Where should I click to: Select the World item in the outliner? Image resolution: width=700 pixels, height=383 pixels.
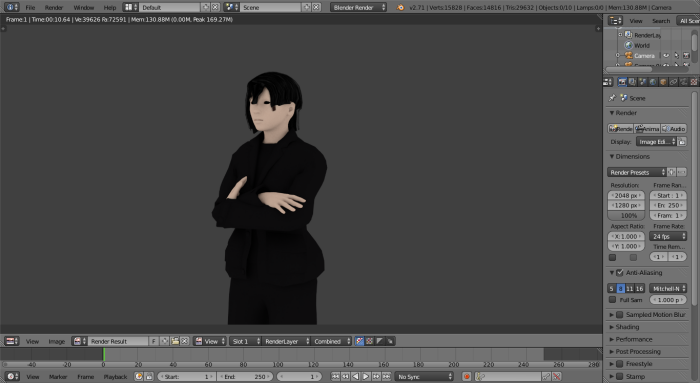point(642,45)
